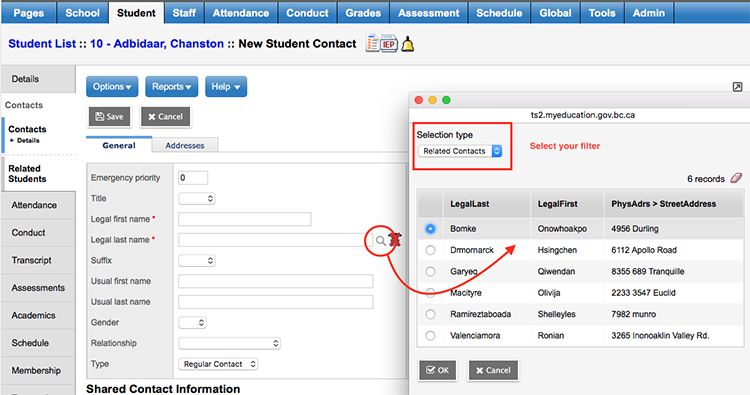Switch to the Global top tab
Image resolution: width=750 pixels, height=395 pixels.
[555, 13]
